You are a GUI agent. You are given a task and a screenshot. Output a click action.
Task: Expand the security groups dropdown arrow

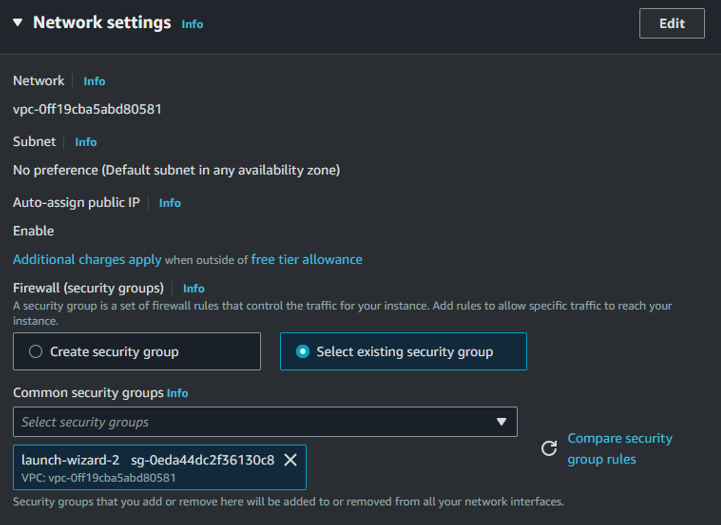pyautogui.click(x=501, y=422)
